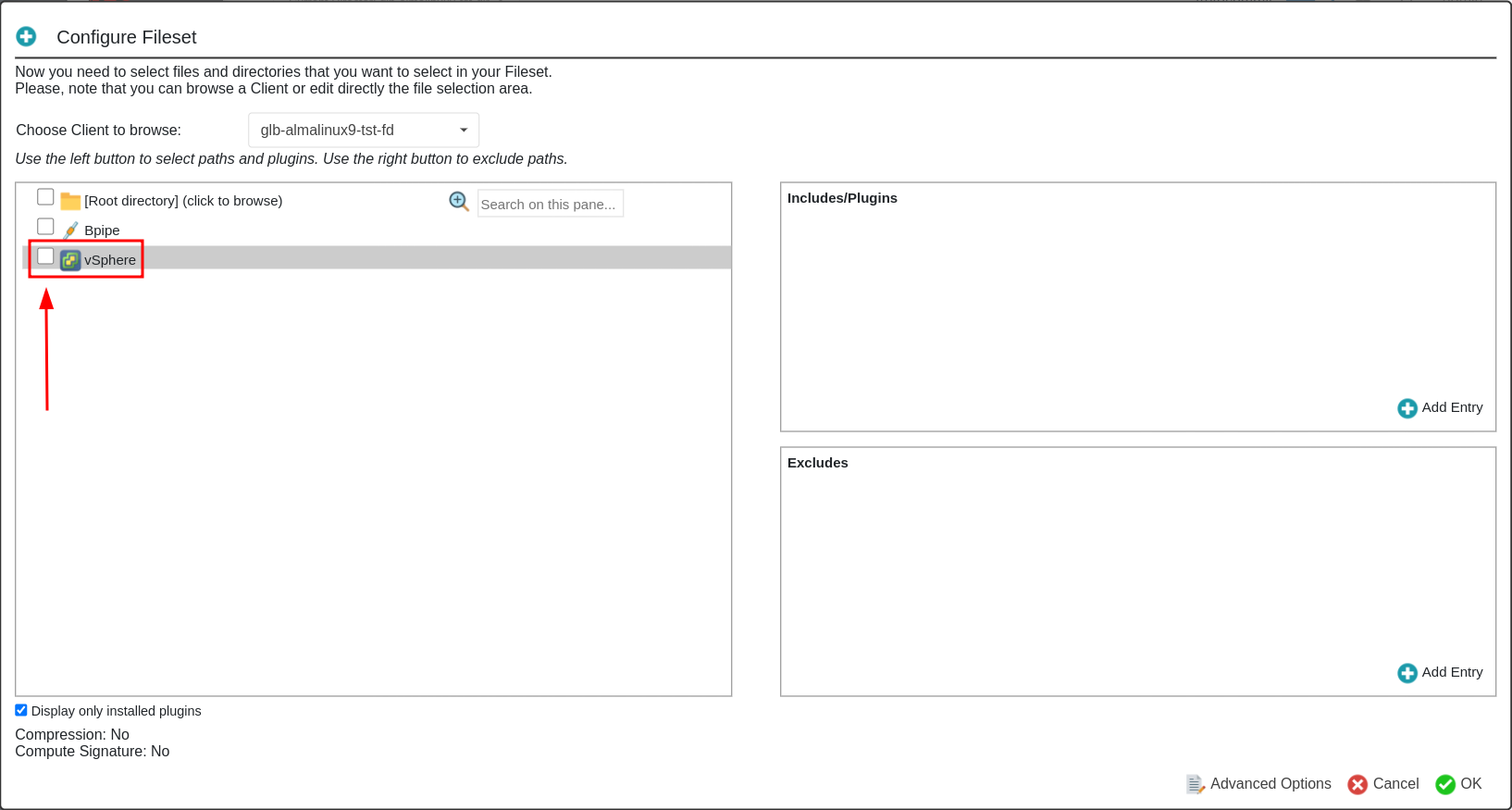Click the vSphere plugin icon
The image size is (1512, 810).
coord(70,260)
